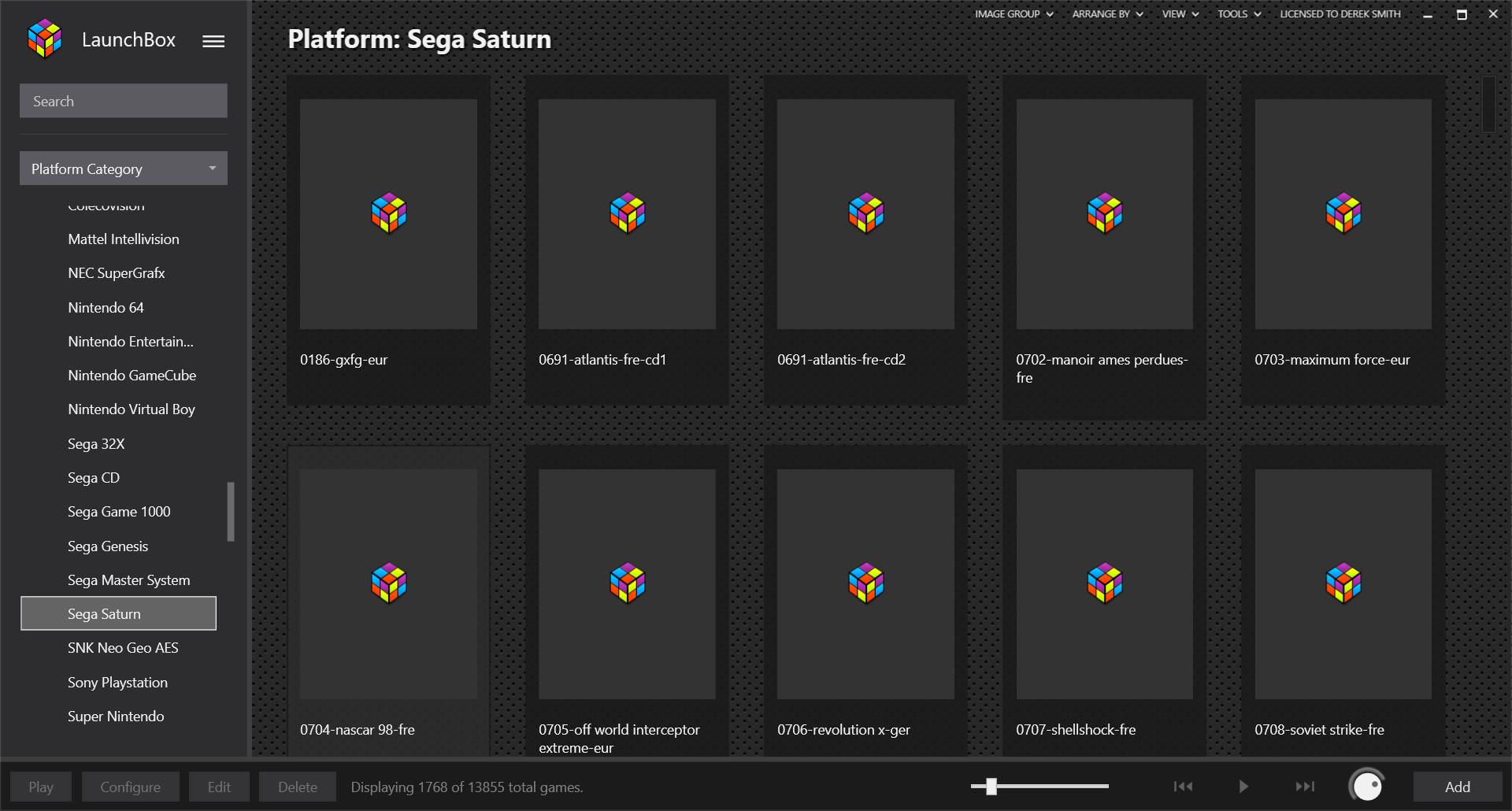Image resolution: width=1512 pixels, height=811 pixels.
Task: Click the 0186-gxfg-eur title text
Action: coord(344,360)
